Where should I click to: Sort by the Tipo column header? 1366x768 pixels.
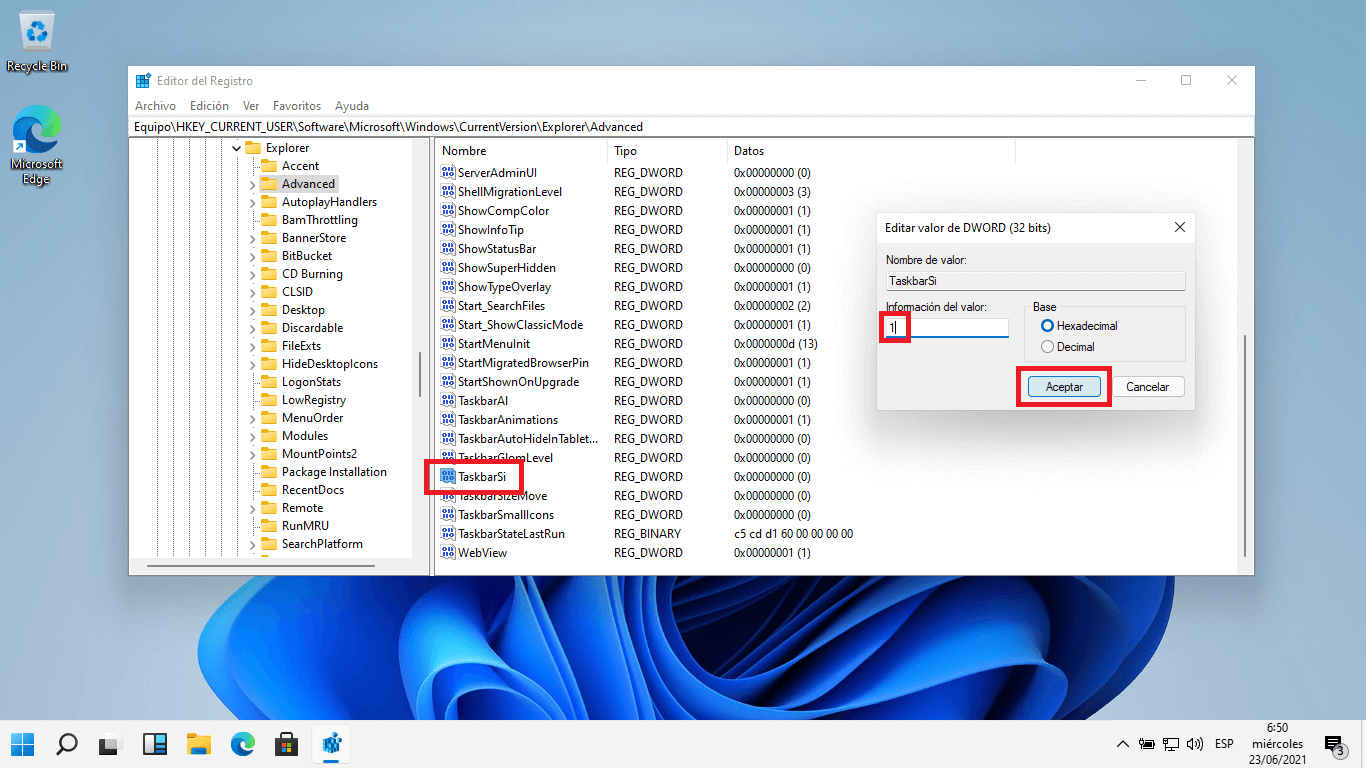coord(667,151)
